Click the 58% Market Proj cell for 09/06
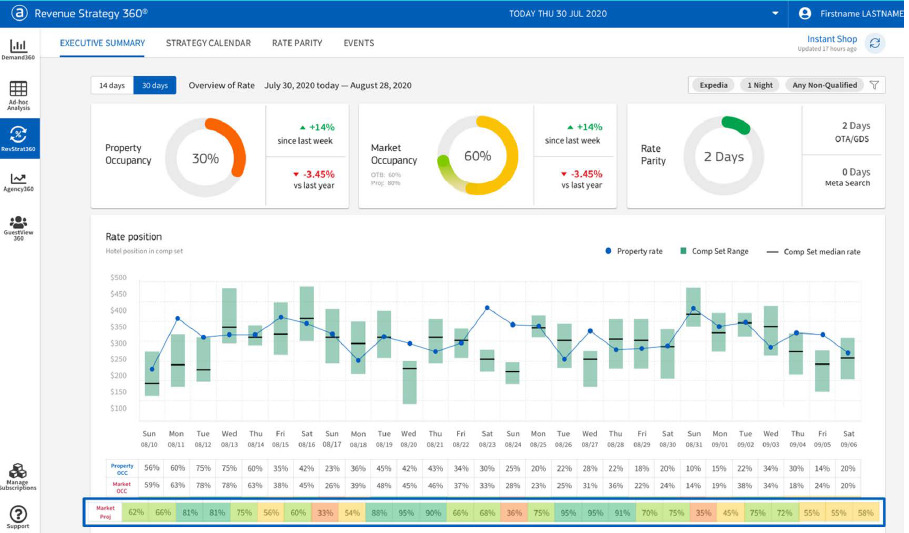 tap(866, 513)
